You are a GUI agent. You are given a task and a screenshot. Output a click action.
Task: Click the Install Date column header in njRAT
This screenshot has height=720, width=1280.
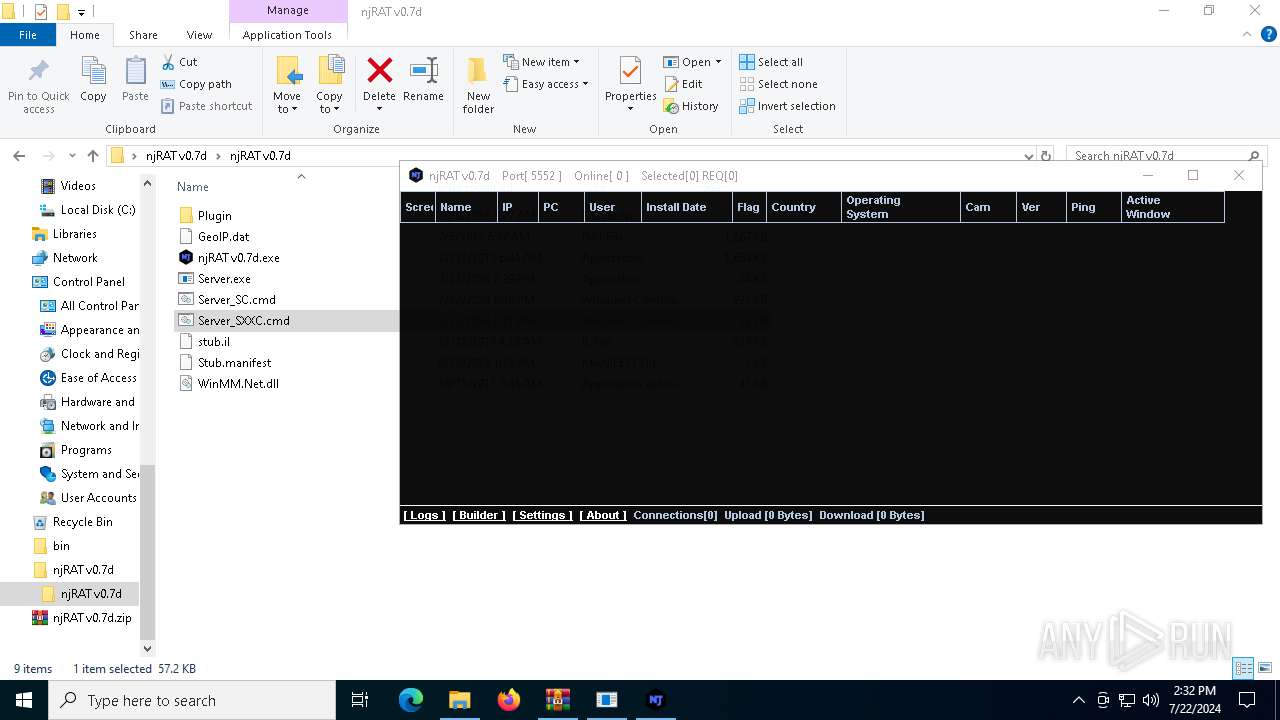tap(687, 207)
